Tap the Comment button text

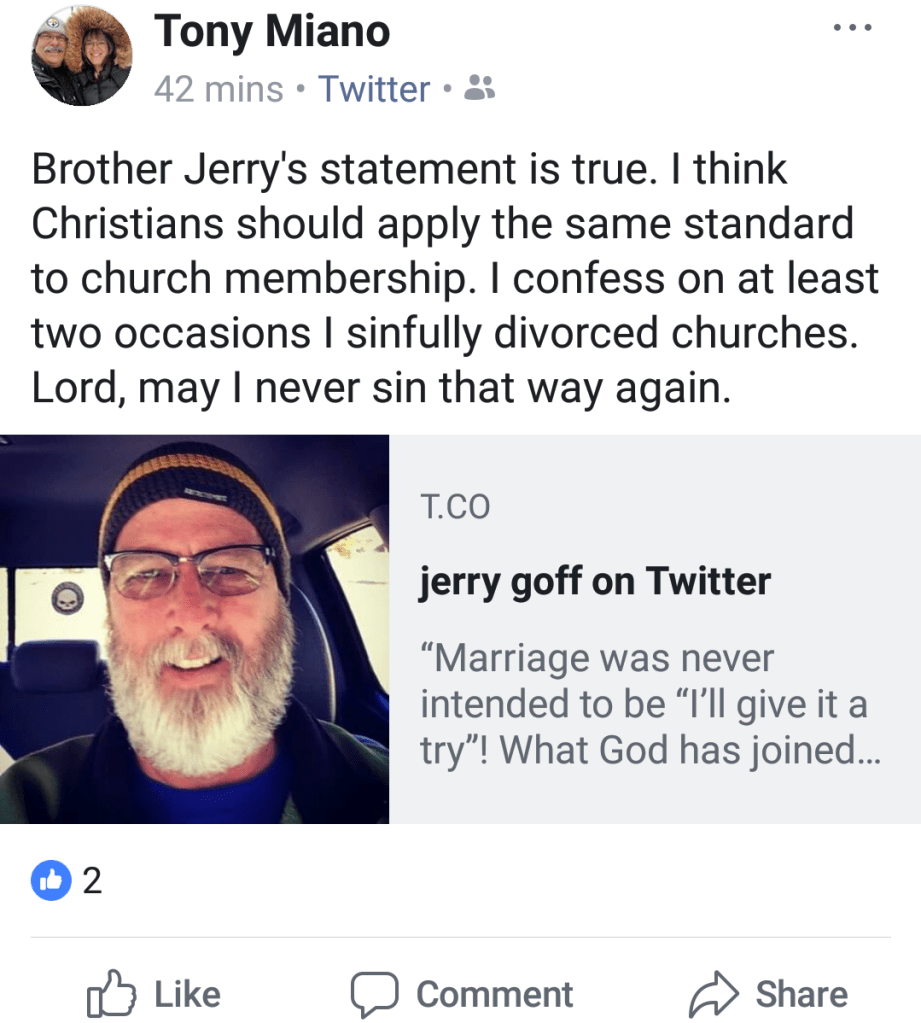click(x=494, y=994)
